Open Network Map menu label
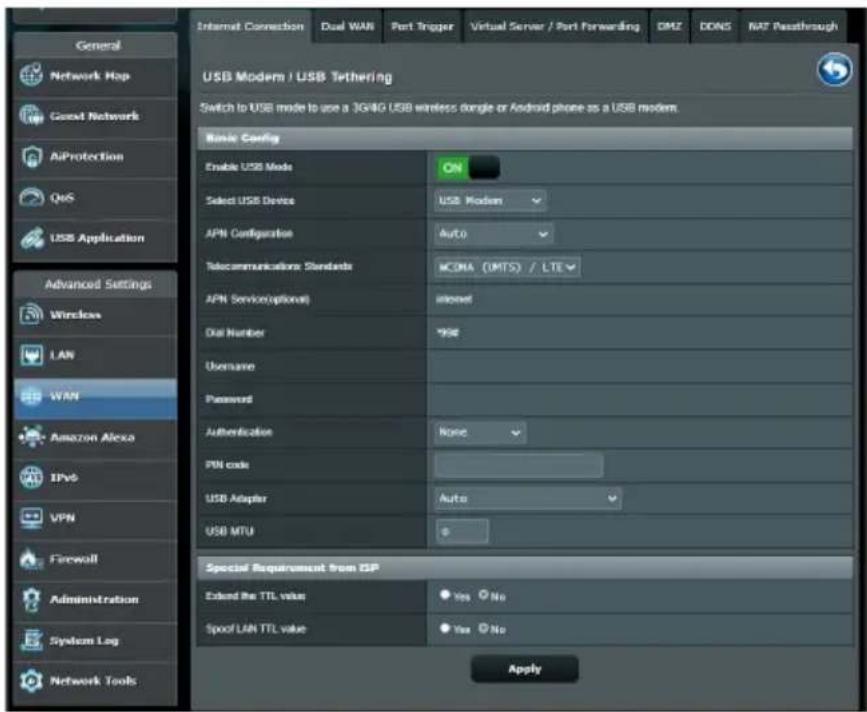867x712 pixels. click(x=90, y=76)
